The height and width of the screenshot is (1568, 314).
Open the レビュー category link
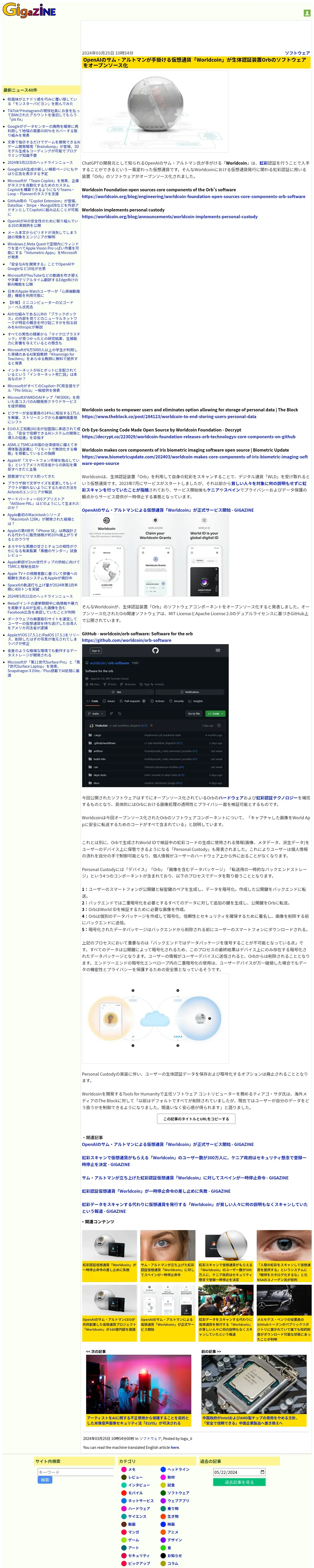click(135, 1477)
